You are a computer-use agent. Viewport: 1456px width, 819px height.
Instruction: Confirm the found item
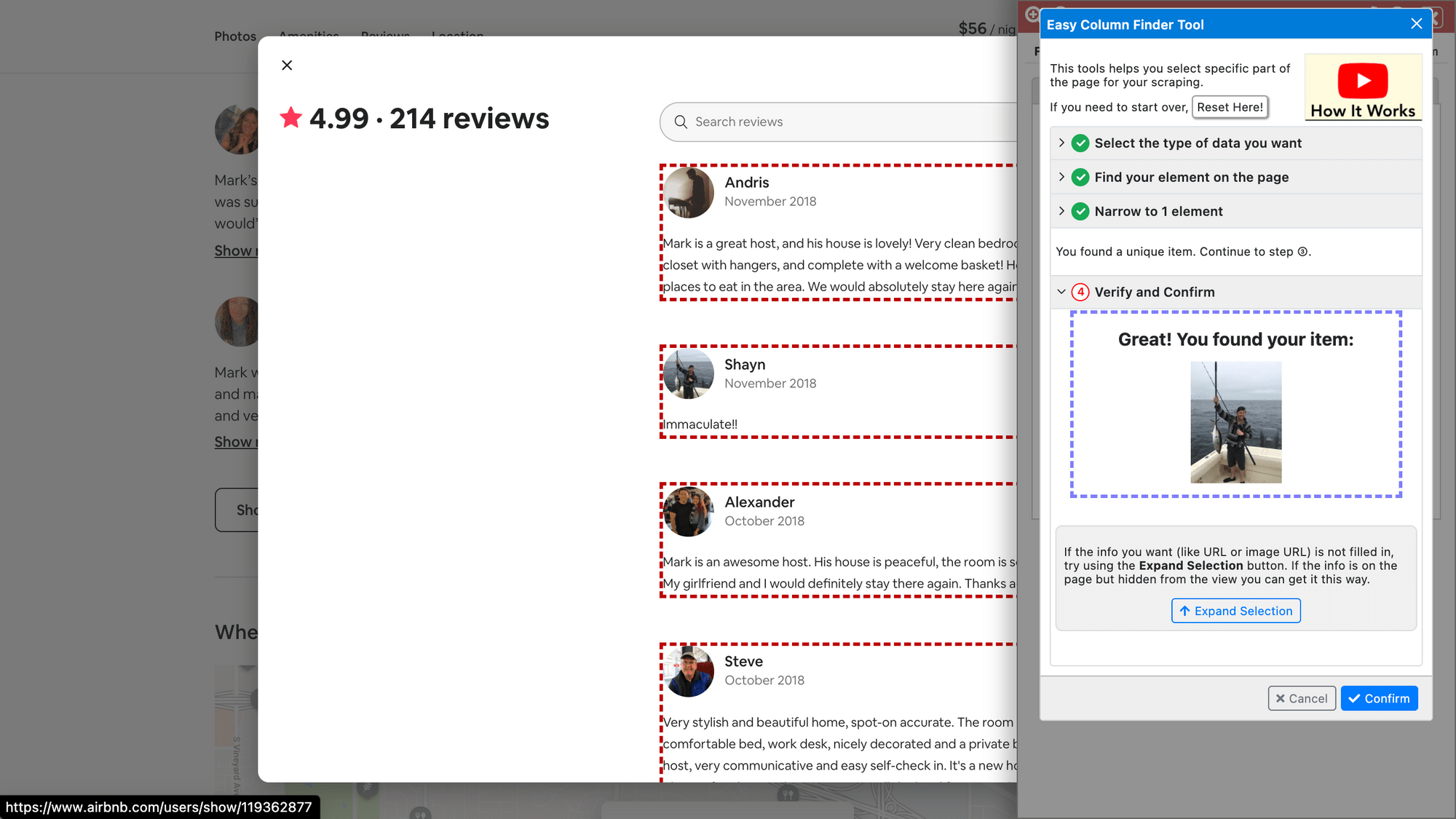coord(1380,699)
